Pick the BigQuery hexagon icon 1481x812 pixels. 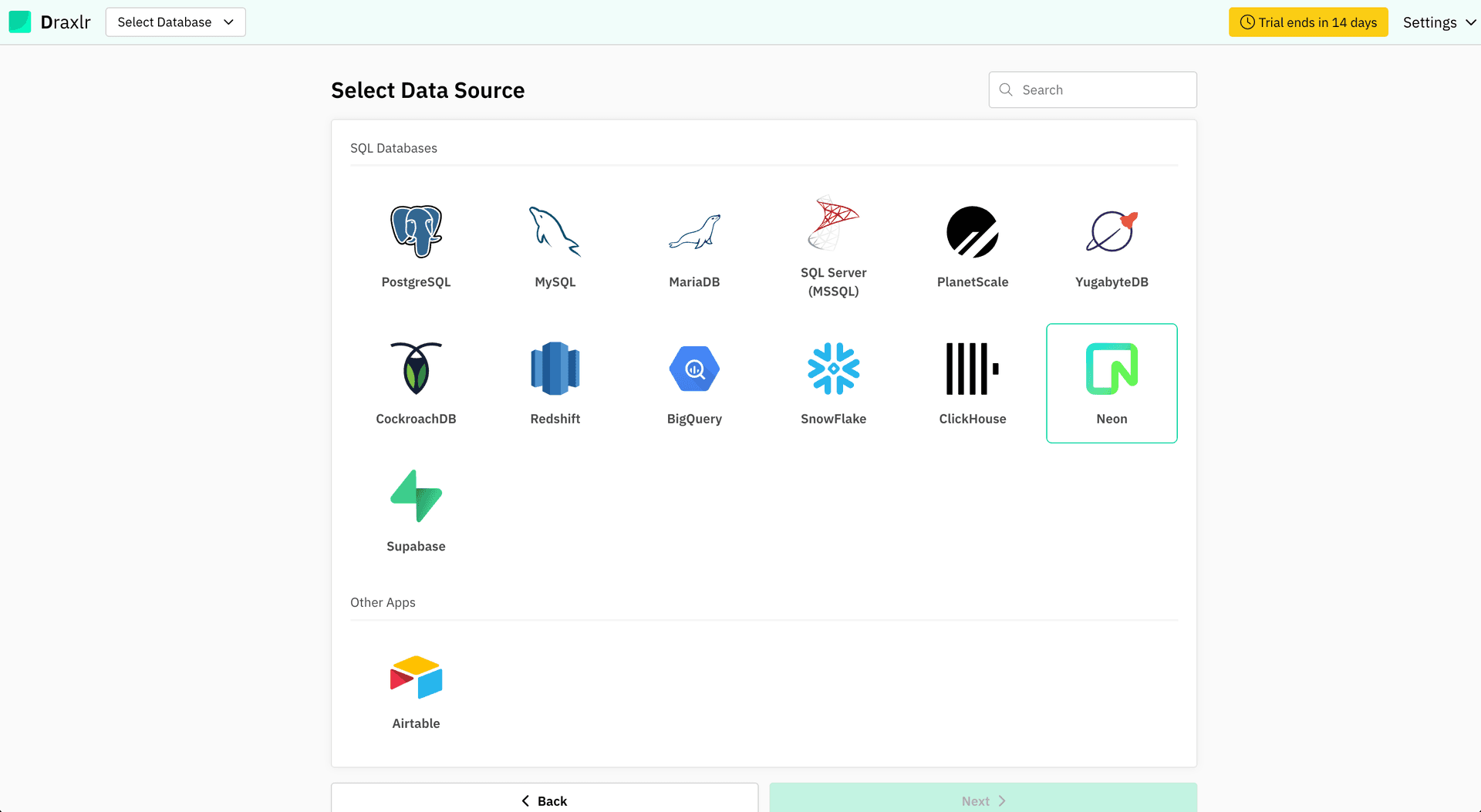click(x=693, y=368)
